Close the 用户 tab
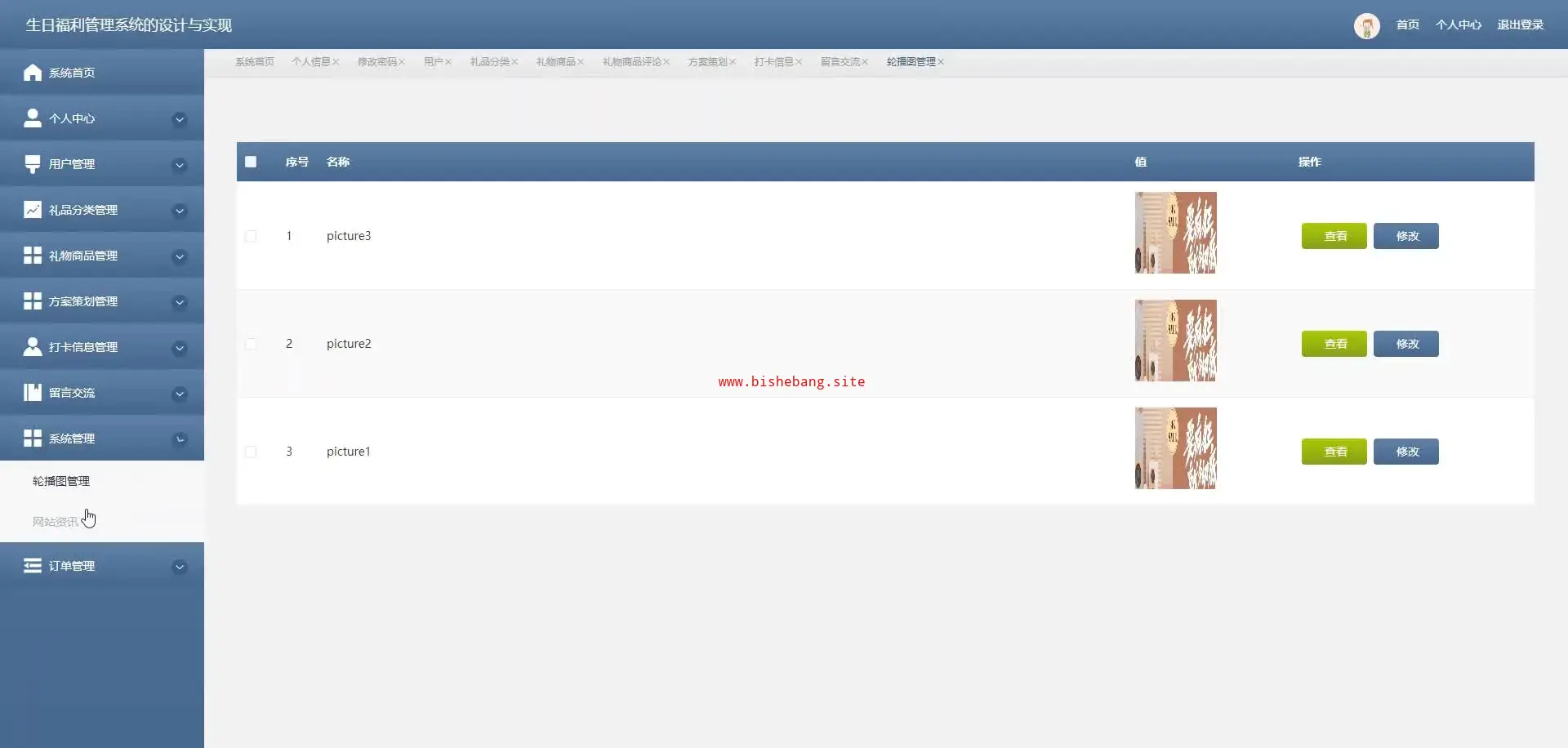The image size is (1568, 748). pos(448,62)
